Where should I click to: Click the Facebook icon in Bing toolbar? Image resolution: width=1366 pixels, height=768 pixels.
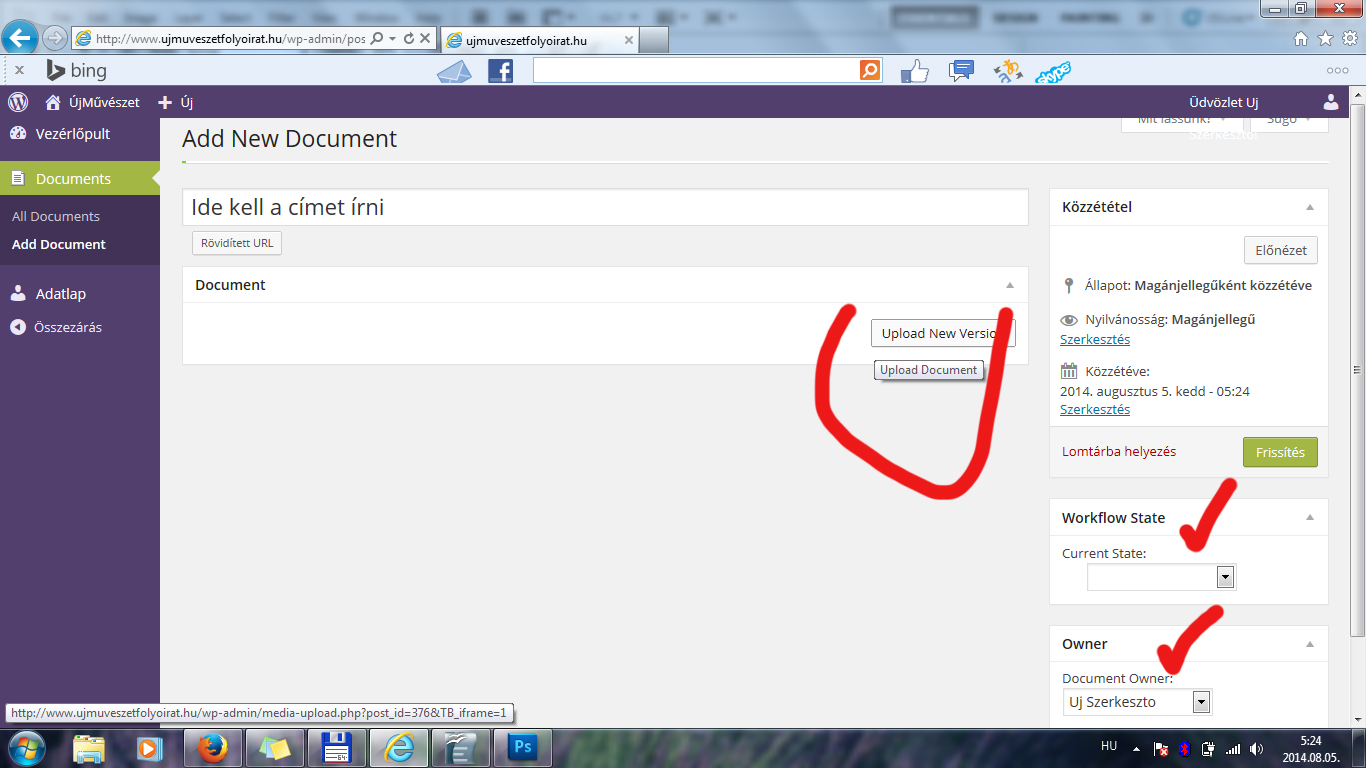click(x=500, y=71)
